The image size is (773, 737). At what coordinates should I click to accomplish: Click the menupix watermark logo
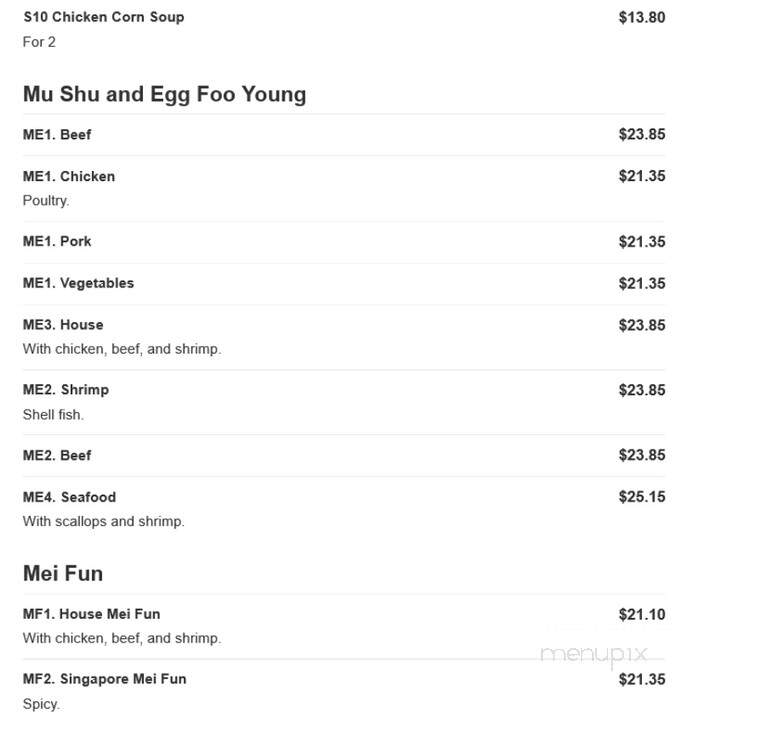pos(594,655)
